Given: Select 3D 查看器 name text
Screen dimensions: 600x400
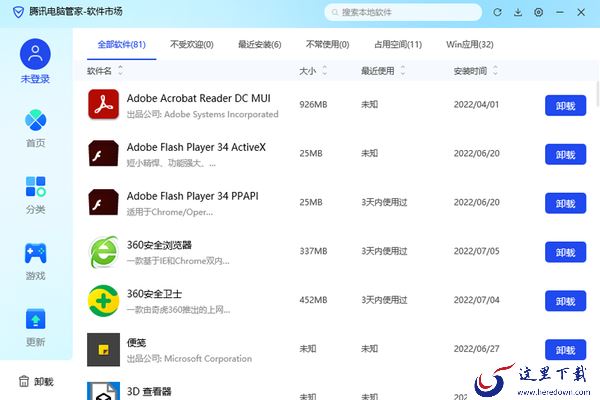Looking at the screenshot, I should [149, 392].
